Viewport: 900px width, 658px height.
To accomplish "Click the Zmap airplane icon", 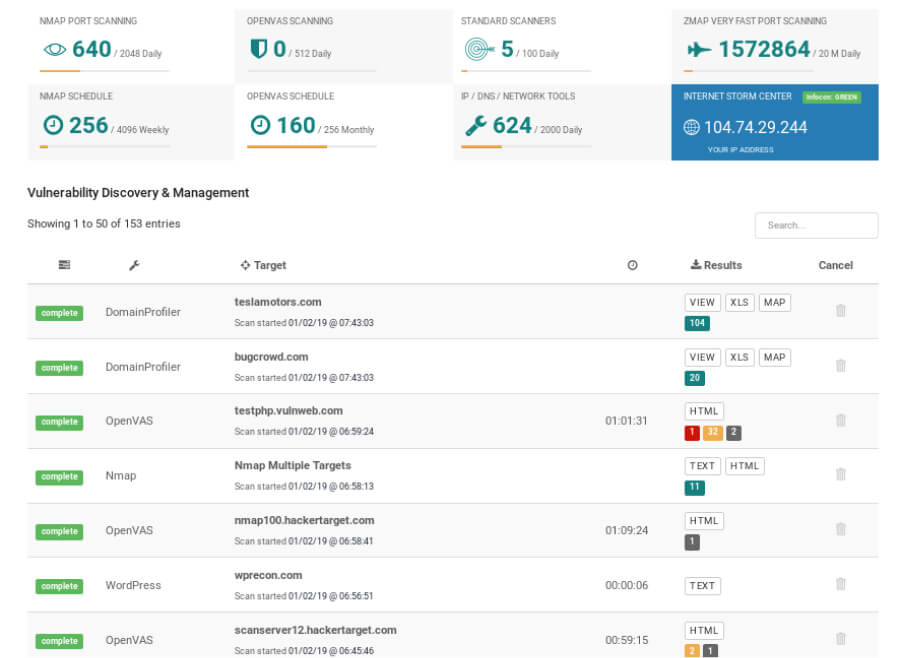I will pos(699,50).
